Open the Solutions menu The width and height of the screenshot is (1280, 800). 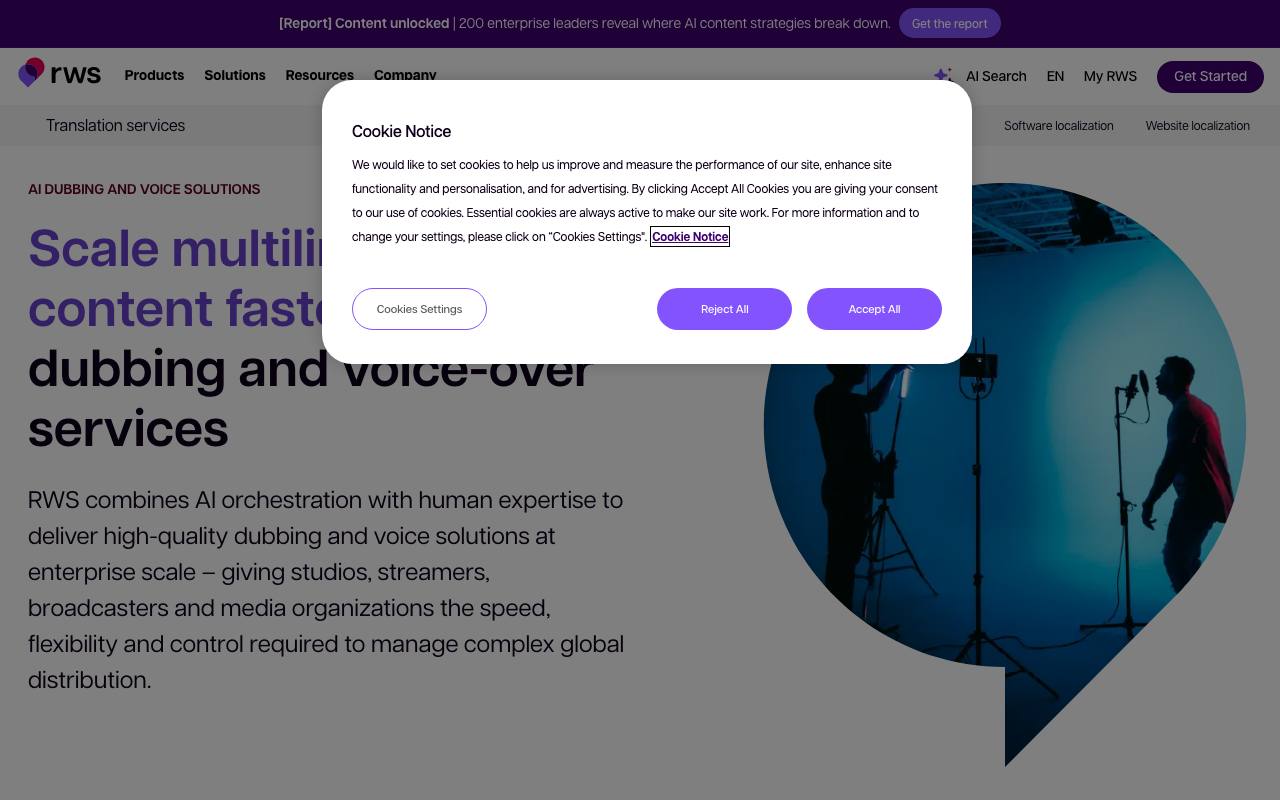[x=235, y=75]
